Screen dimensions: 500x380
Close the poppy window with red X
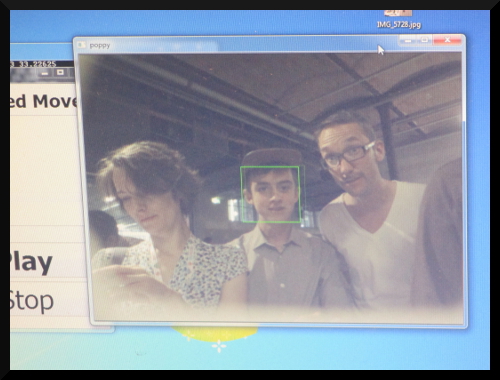[x=447, y=40]
